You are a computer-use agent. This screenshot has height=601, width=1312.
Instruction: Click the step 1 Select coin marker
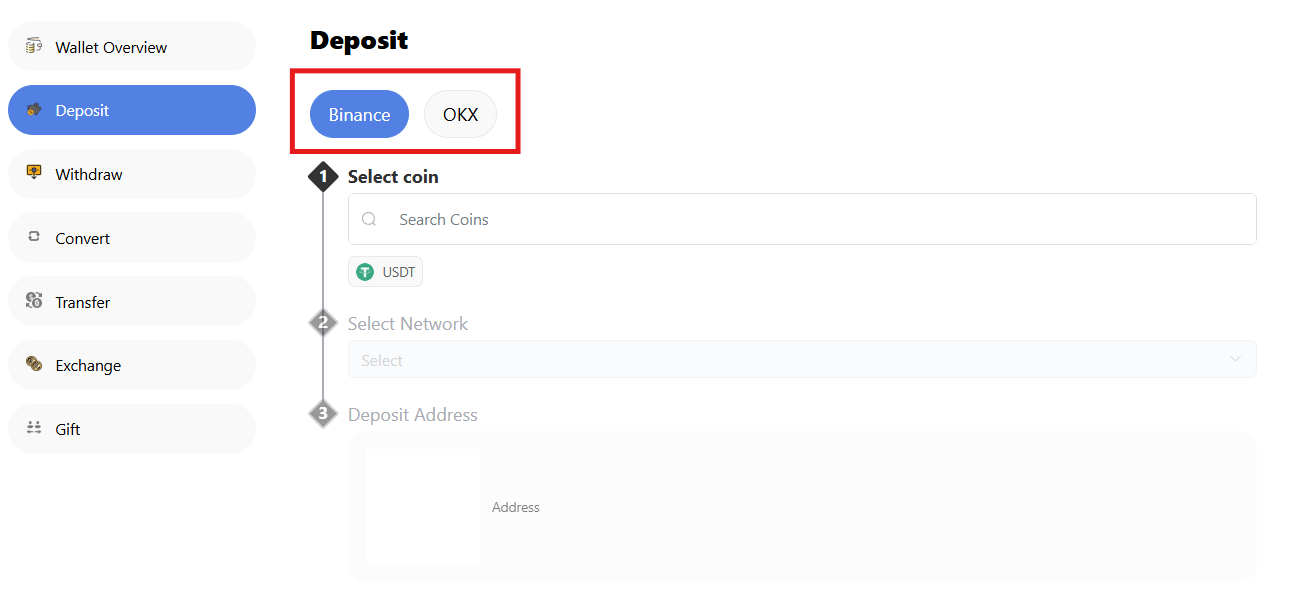323,177
